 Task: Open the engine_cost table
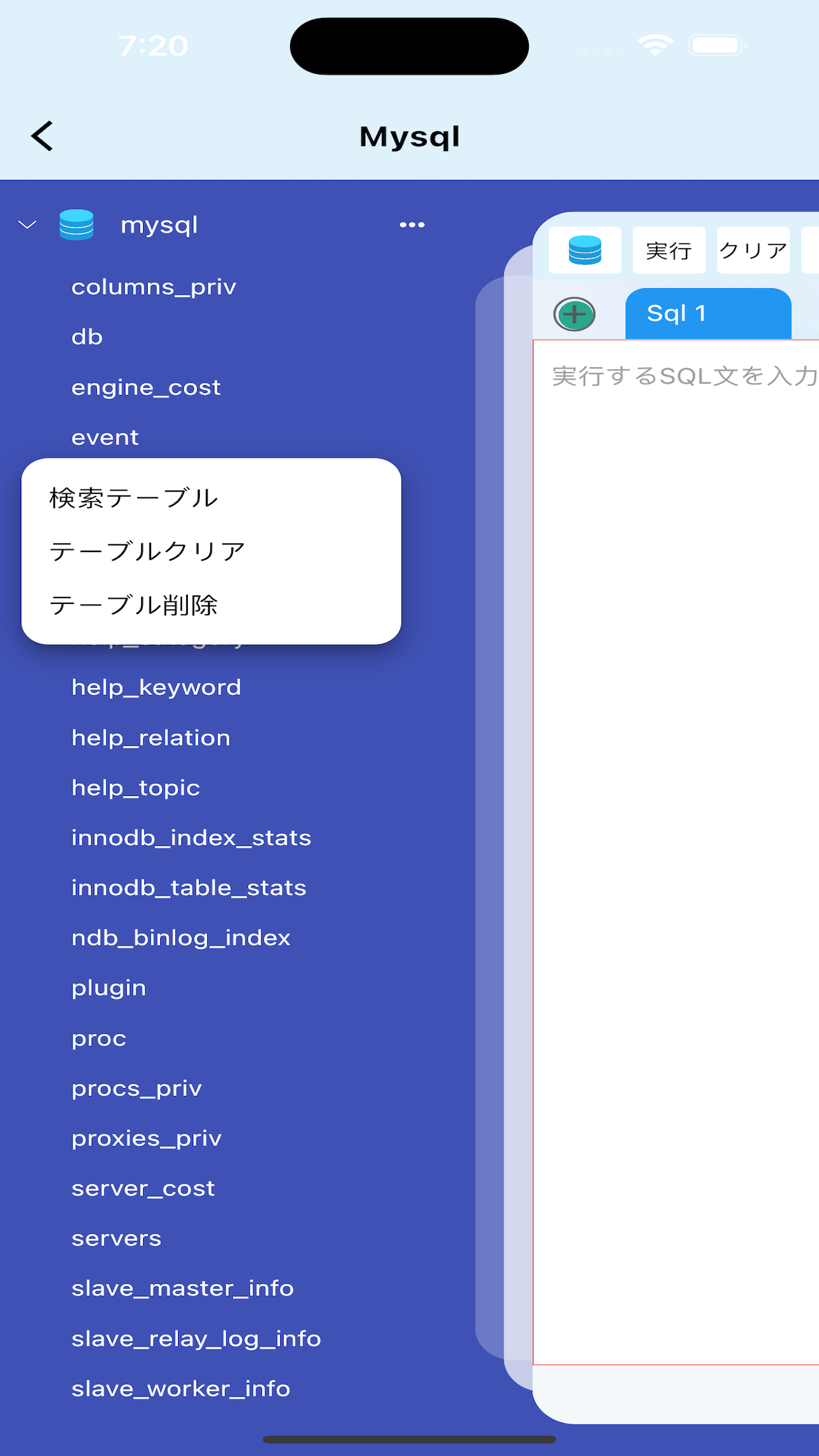click(146, 387)
